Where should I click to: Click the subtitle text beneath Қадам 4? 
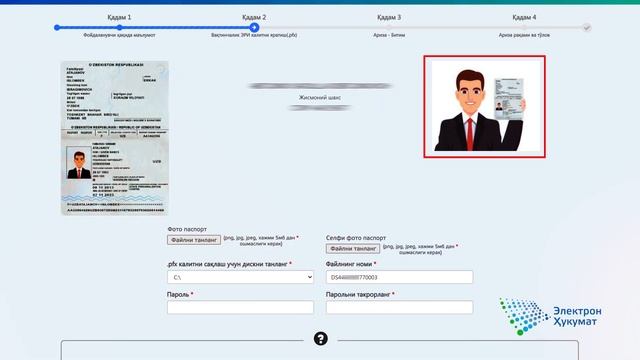point(524,35)
